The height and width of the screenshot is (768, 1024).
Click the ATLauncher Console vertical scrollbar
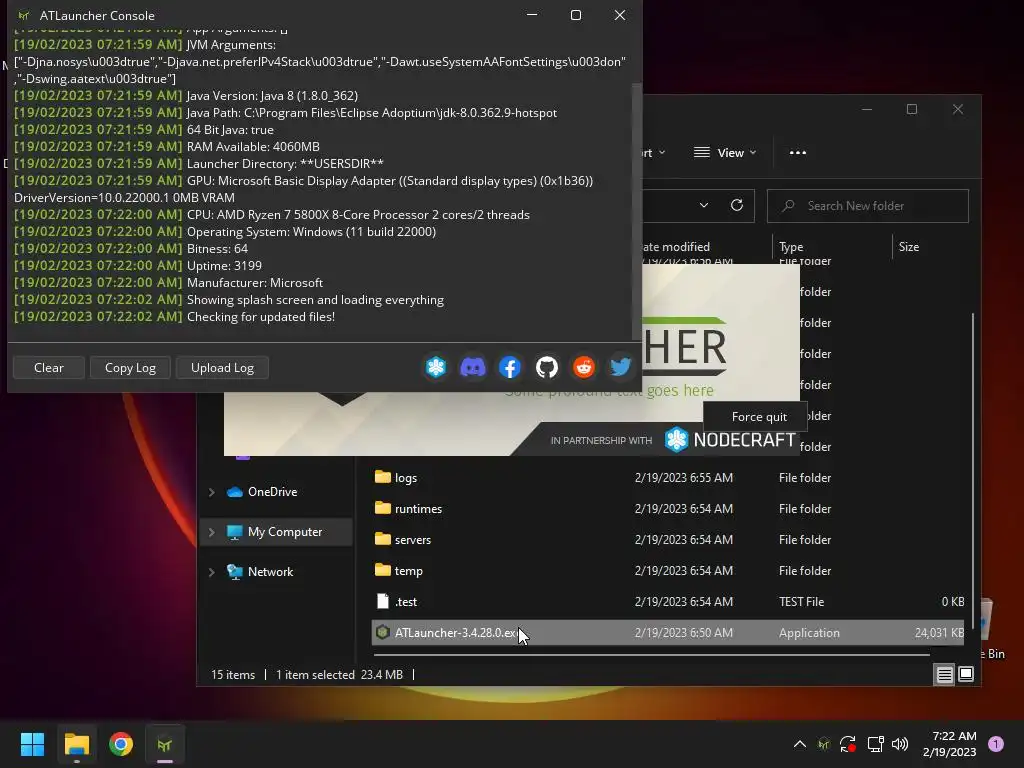(x=637, y=211)
